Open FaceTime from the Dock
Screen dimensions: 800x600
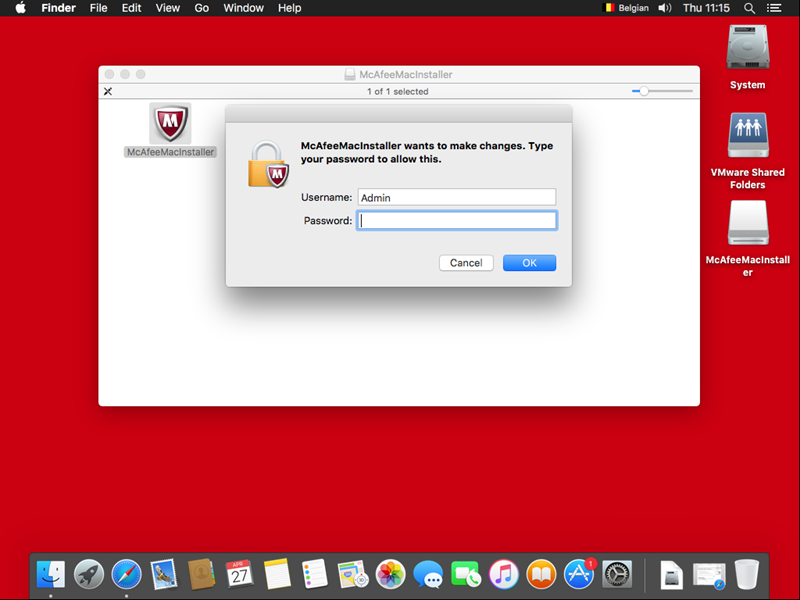coord(466,574)
